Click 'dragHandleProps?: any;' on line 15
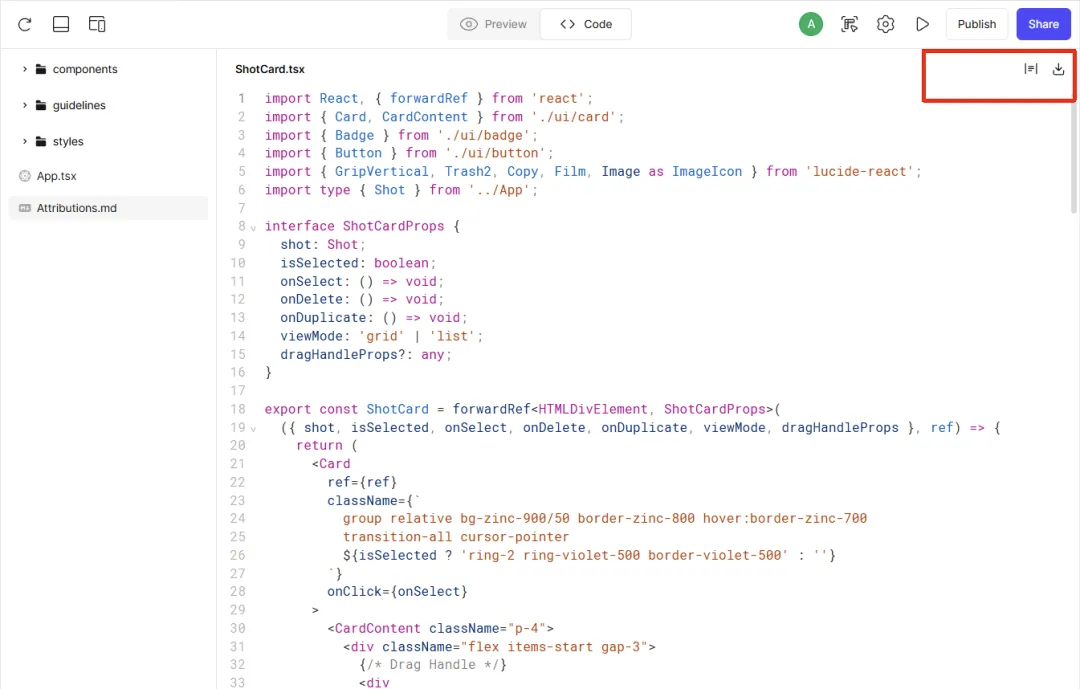1080x689 pixels. [x=366, y=355]
